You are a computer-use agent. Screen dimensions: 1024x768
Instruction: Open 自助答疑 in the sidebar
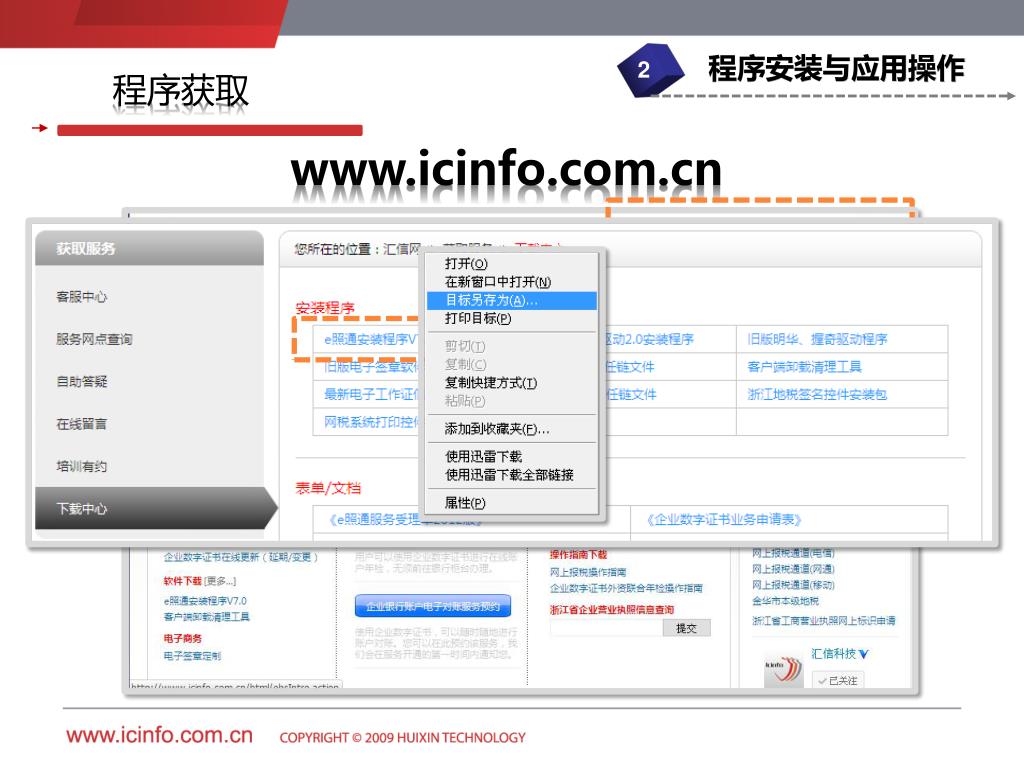82,381
